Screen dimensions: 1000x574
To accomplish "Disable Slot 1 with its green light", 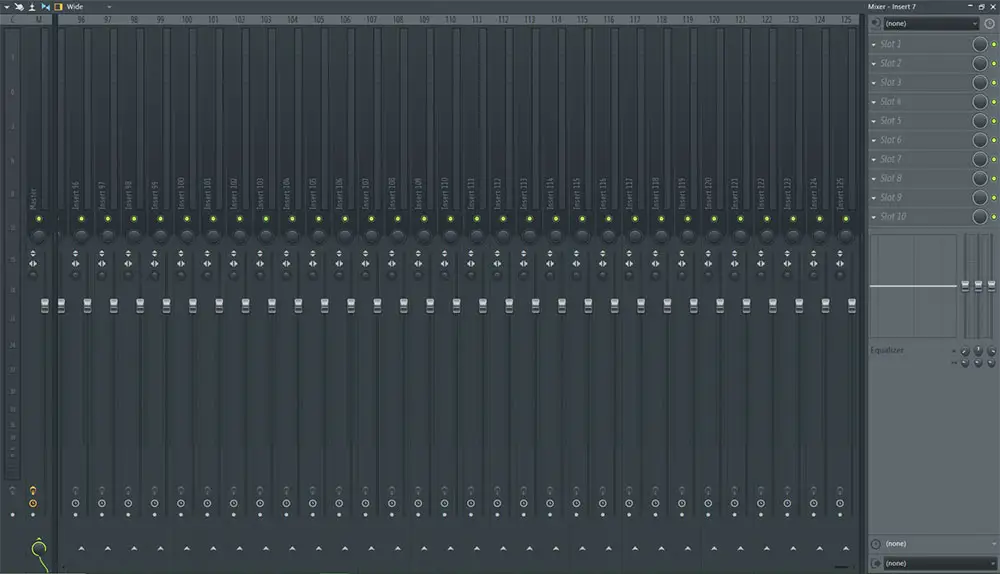I will pyautogui.click(x=993, y=44).
